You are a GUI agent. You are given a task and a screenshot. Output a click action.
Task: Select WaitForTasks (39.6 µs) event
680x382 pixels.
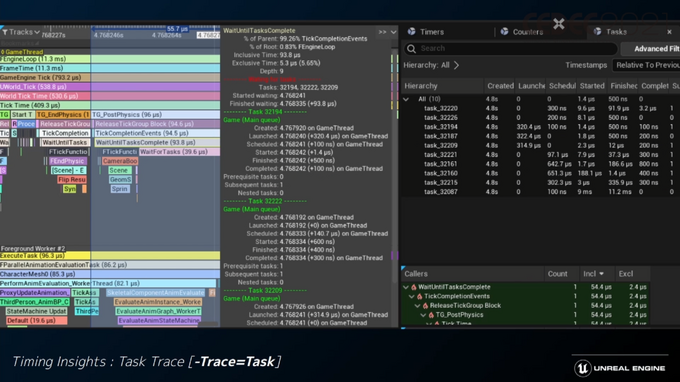click(179, 152)
